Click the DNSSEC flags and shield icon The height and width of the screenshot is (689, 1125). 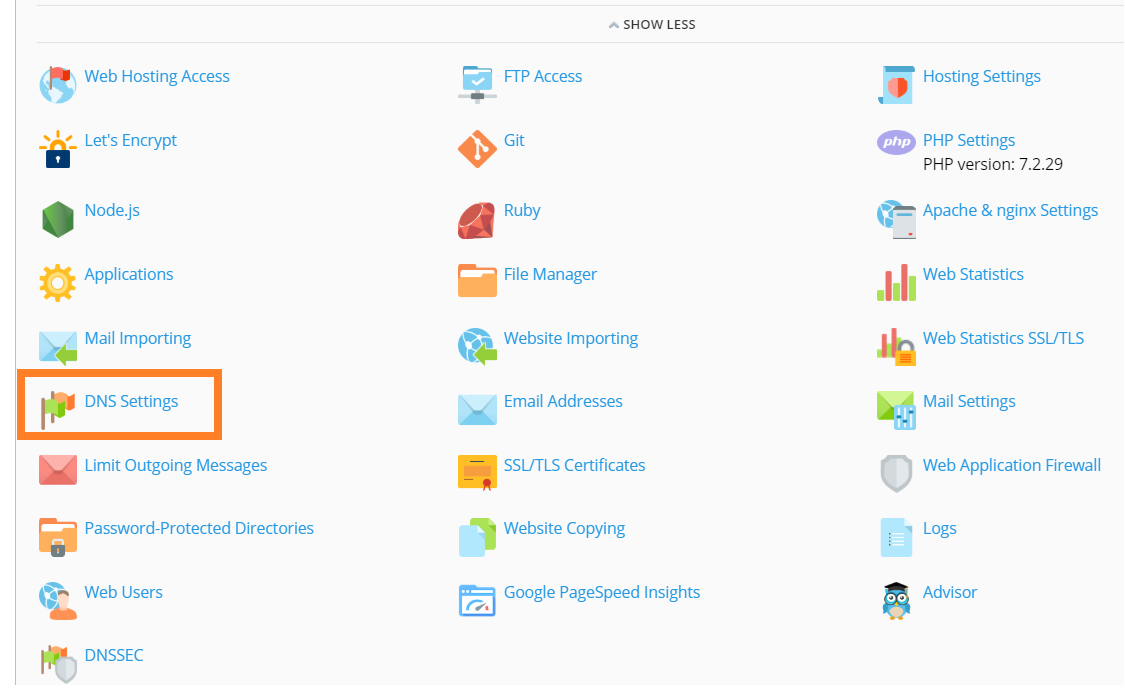[x=57, y=664]
